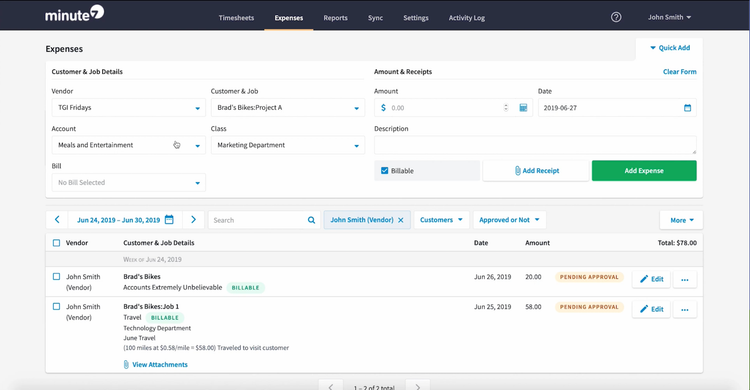Go to the Timesheets tab
This screenshot has height=390, width=750.
pos(236,18)
